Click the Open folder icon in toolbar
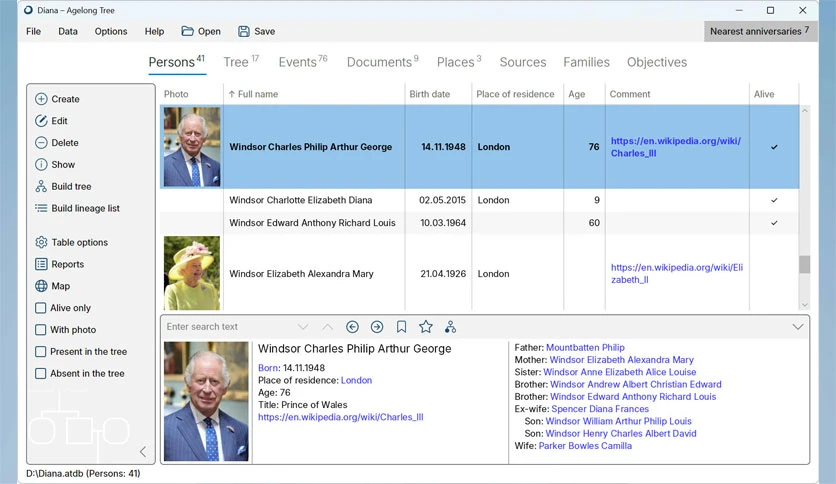The width and height of the screenshot is (836, 484). (187, 31)
